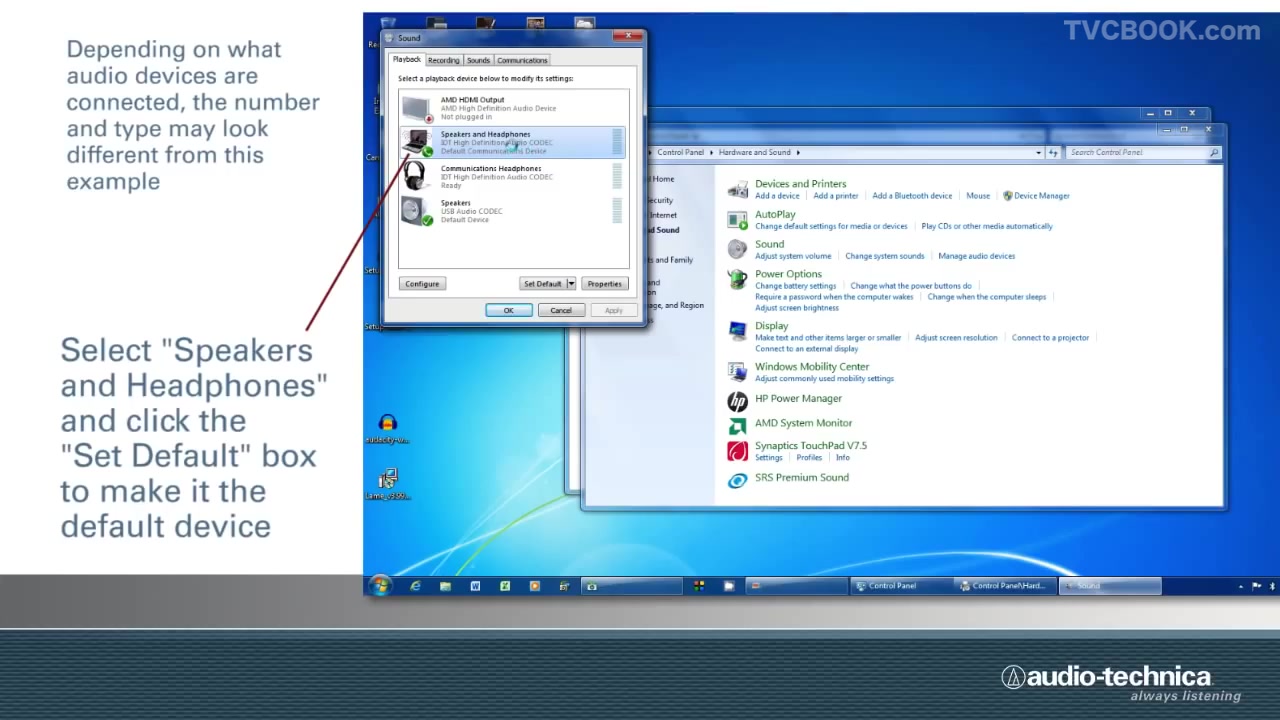Confirm the Sound dialog with OK

[508, 310]
